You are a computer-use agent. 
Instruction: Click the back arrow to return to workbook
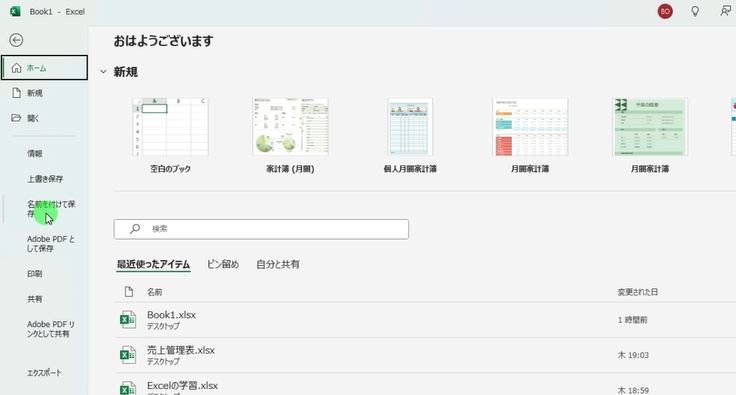pyautogui.click(x=16, y=40)
